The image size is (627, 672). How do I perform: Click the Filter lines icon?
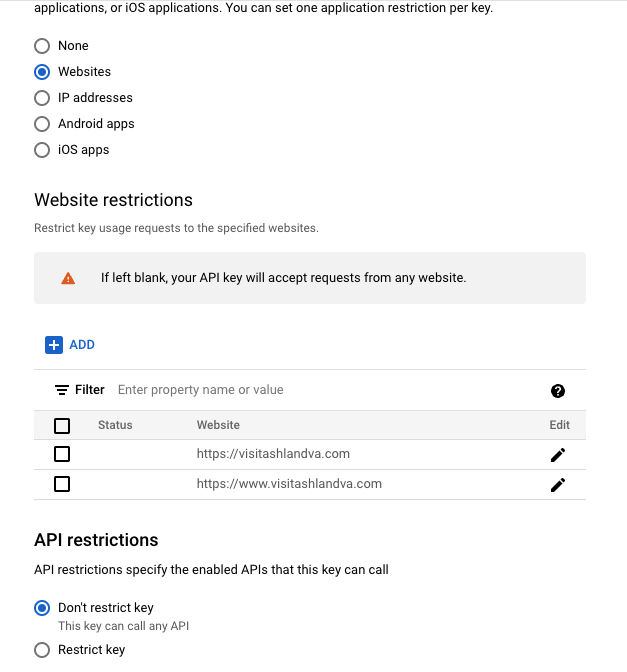(62, 390)
